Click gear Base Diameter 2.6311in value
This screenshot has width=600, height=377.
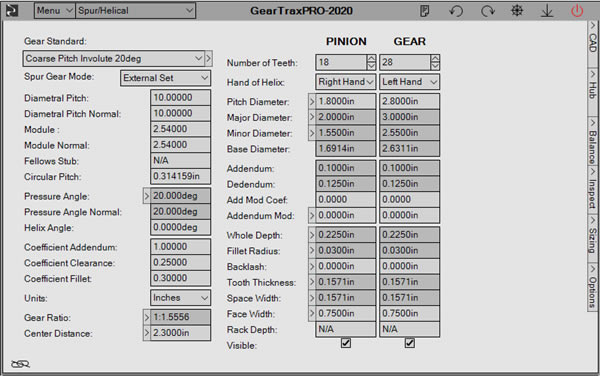(x=409, y=149)
